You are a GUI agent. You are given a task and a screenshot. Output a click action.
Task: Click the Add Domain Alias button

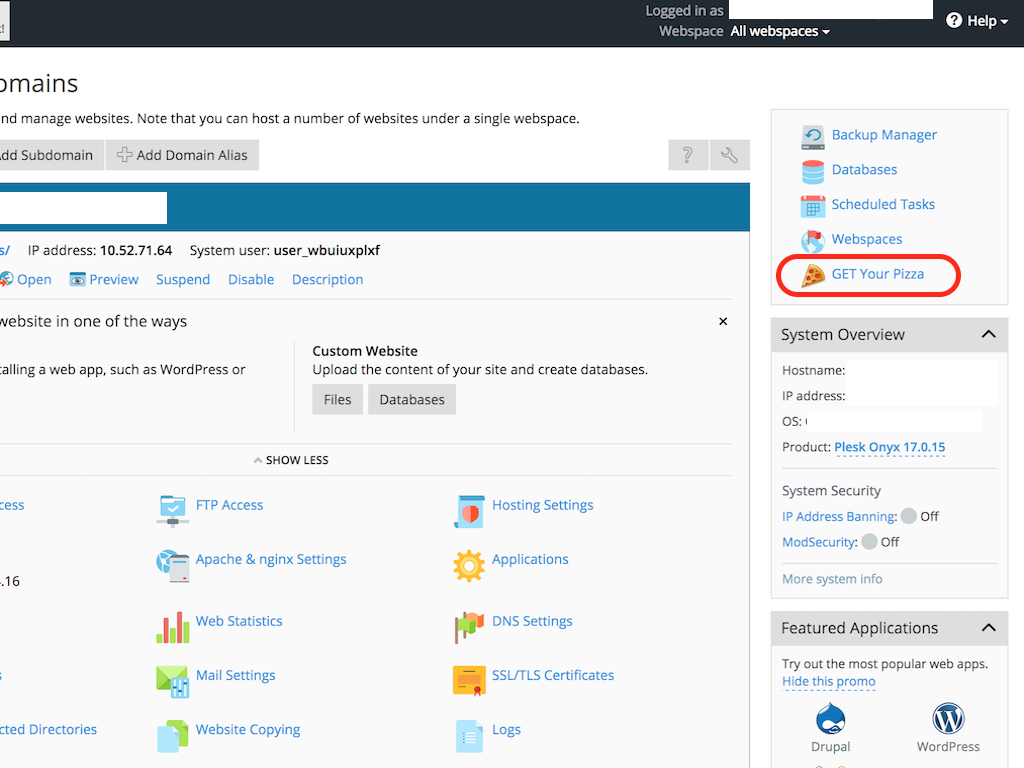coord(182,155)
